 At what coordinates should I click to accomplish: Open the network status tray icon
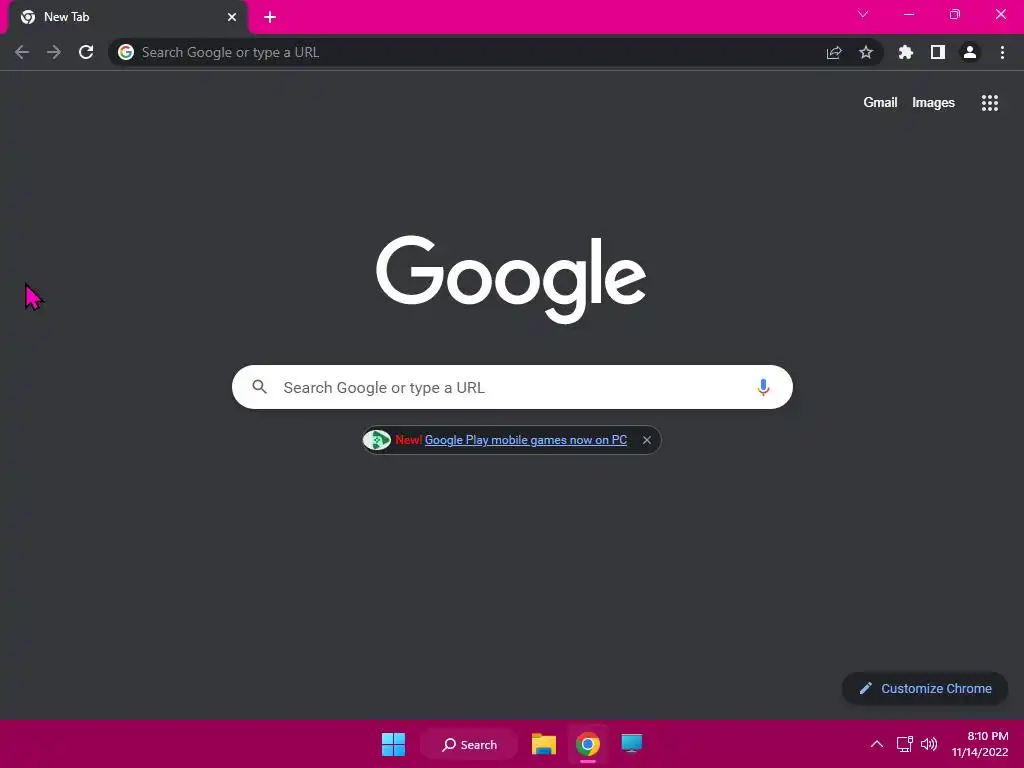904,744
